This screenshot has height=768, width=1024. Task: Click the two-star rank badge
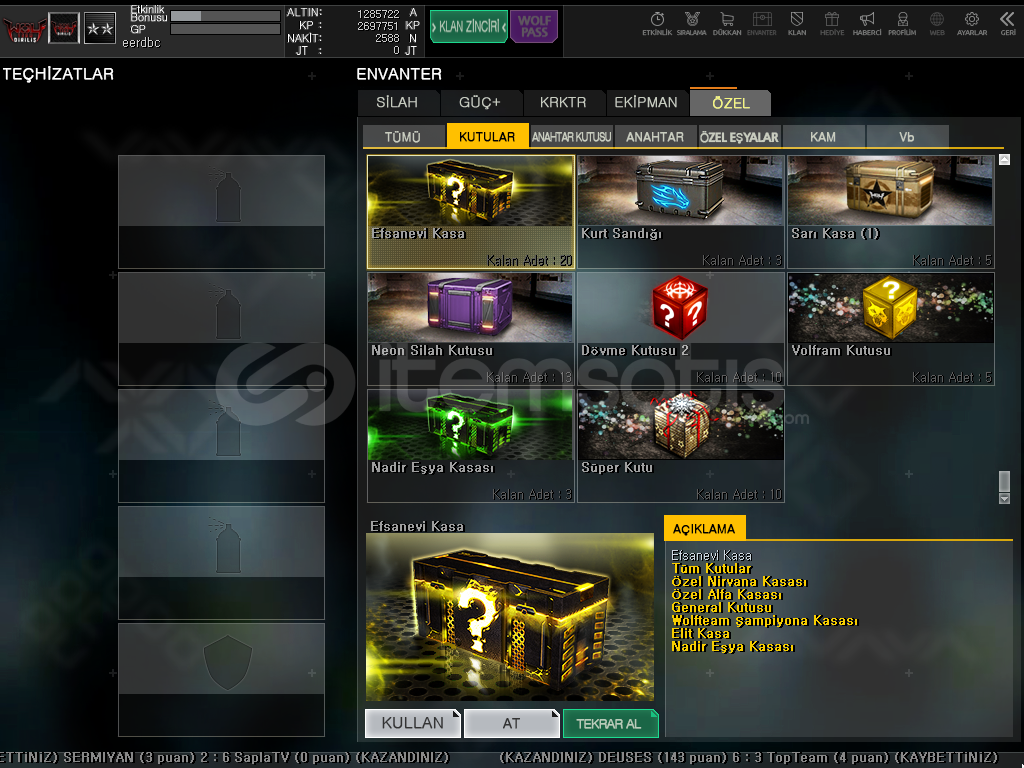pos(100,29)
